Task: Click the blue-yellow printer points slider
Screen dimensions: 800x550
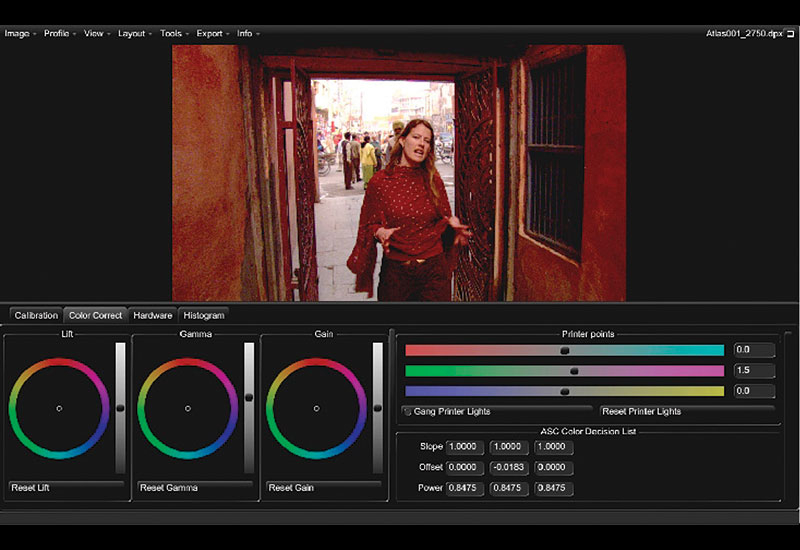Action: point(564,391)
